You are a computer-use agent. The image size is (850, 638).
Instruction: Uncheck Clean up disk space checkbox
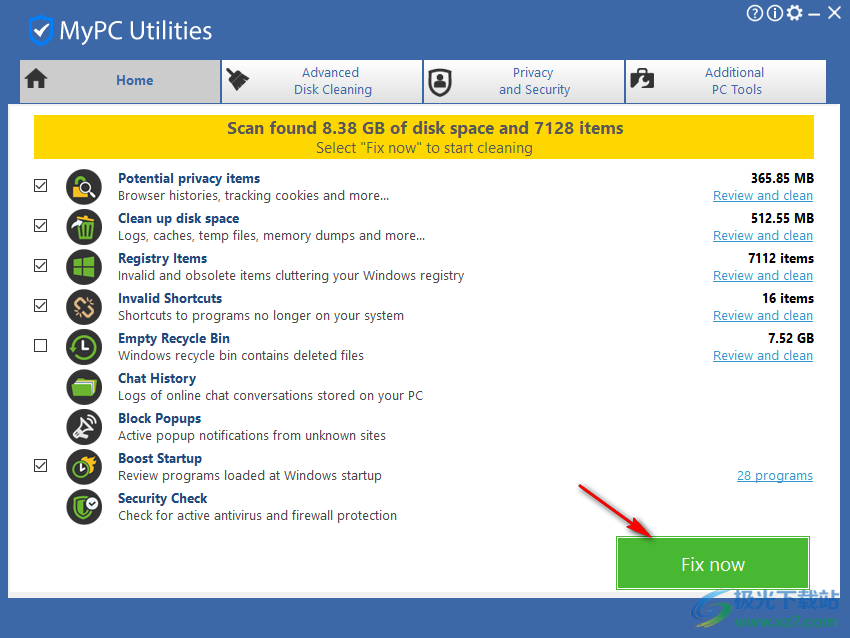click(x=41, y=225)
